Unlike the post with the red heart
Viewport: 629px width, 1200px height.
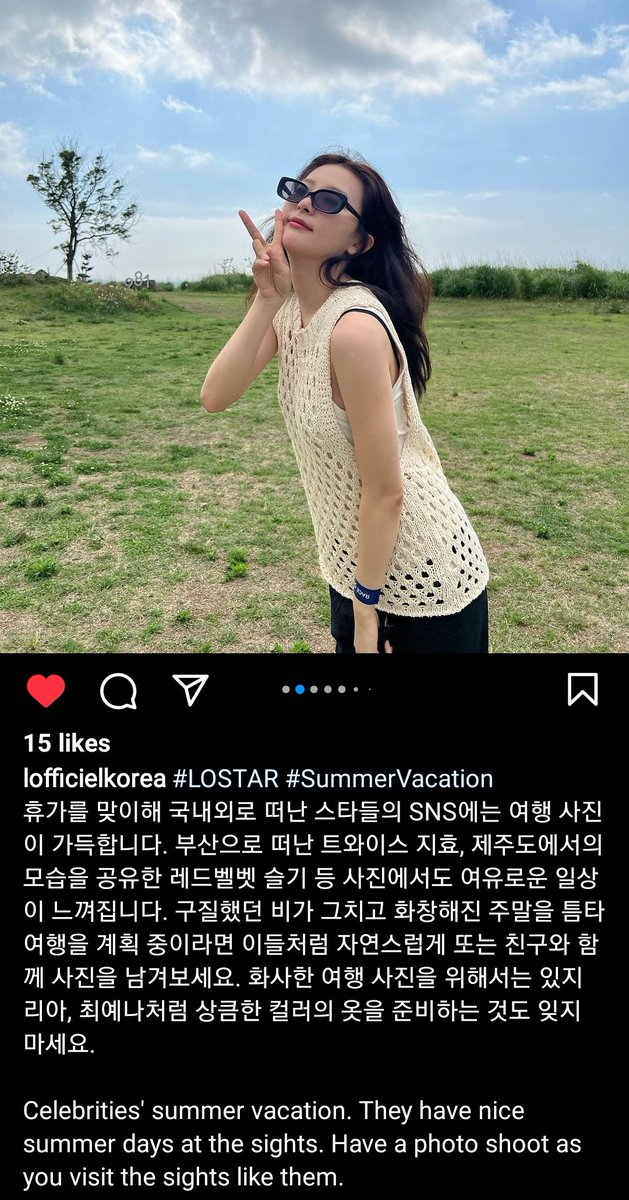45,690
